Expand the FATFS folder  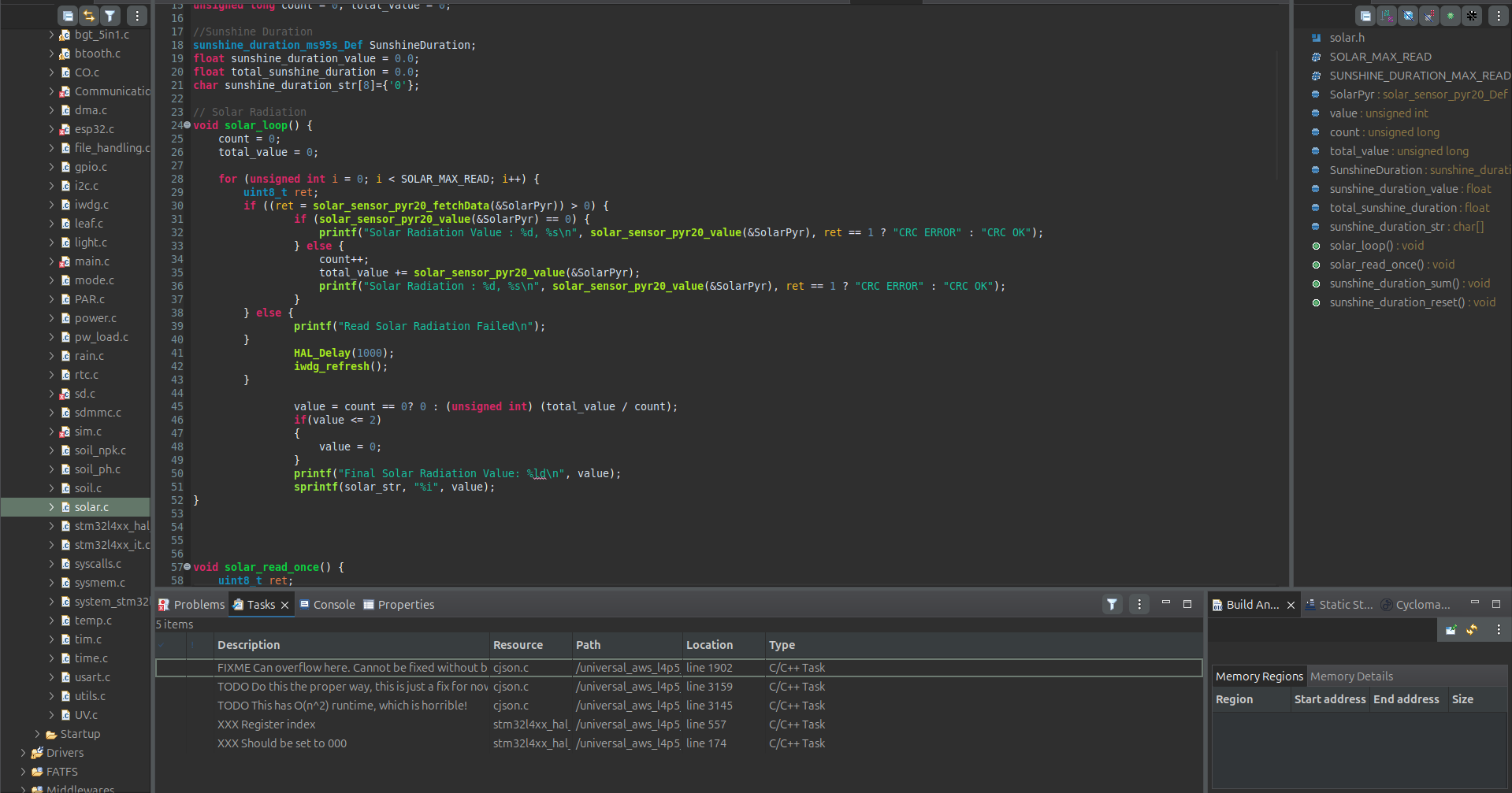click(23, 772)
